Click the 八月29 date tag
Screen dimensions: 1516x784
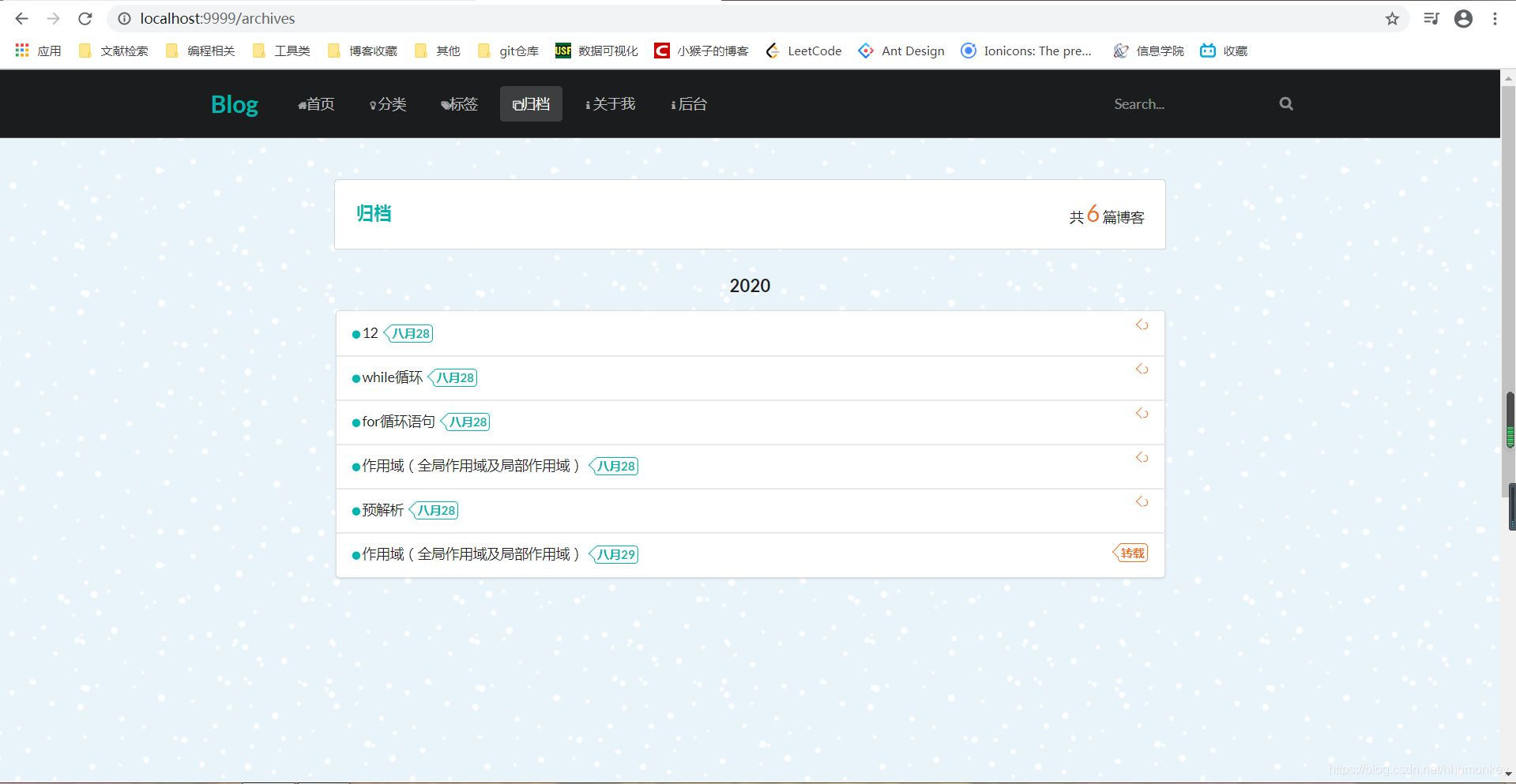coord(615,554)
